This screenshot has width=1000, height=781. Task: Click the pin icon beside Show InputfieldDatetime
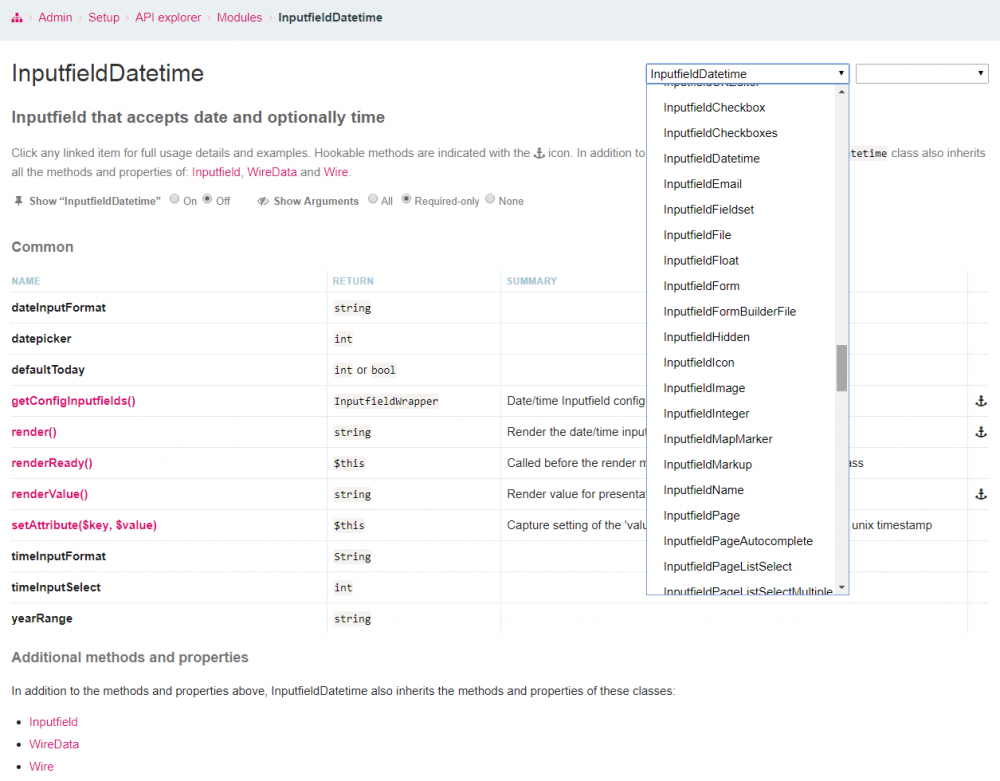(18, 201)
